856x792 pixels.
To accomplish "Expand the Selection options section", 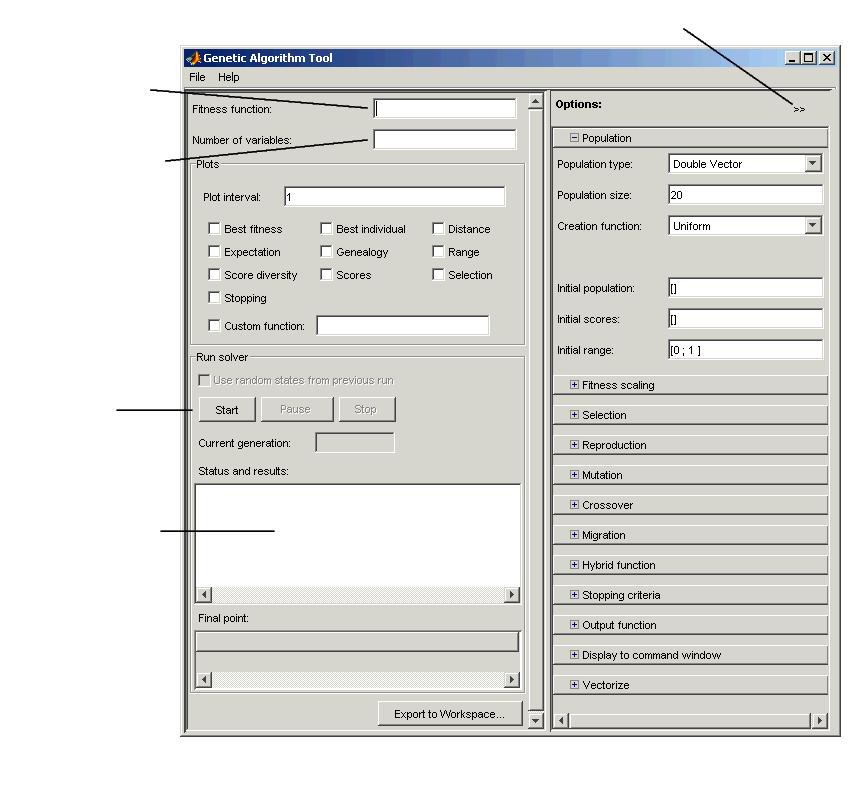I will pos(574,415).
